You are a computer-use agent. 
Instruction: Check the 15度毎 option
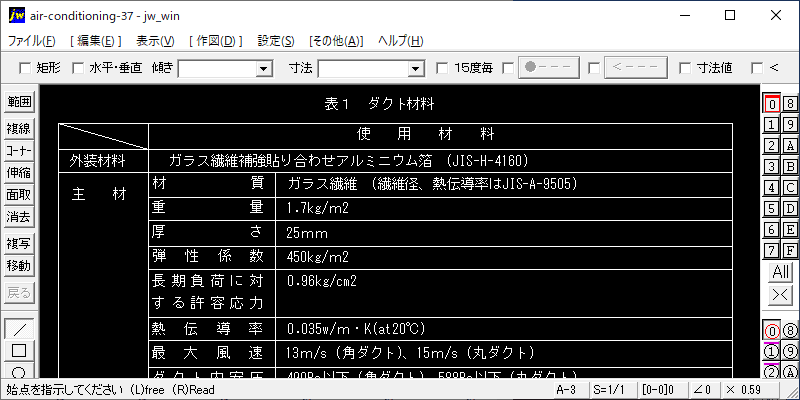442,68
